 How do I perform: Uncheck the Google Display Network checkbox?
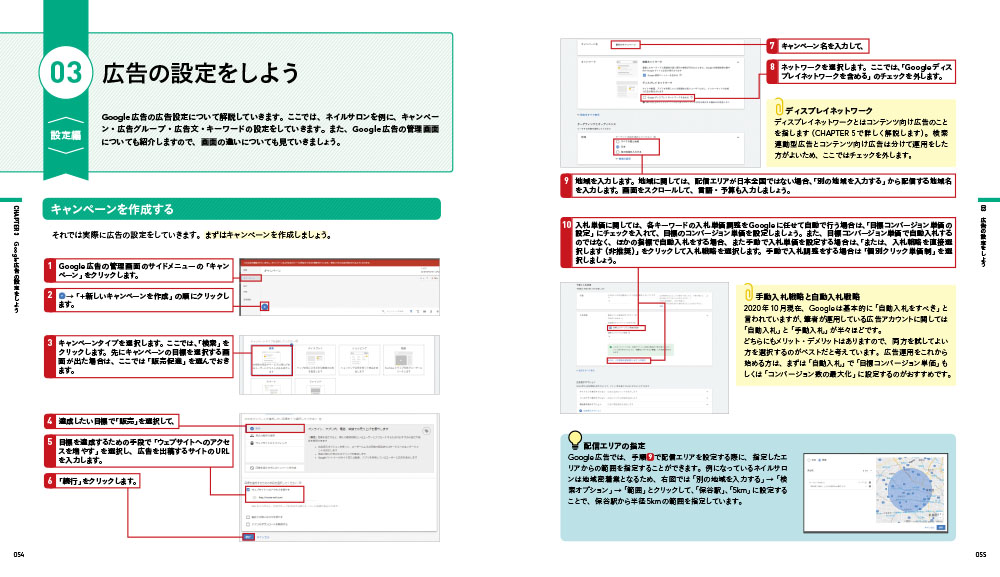(644, 98)
